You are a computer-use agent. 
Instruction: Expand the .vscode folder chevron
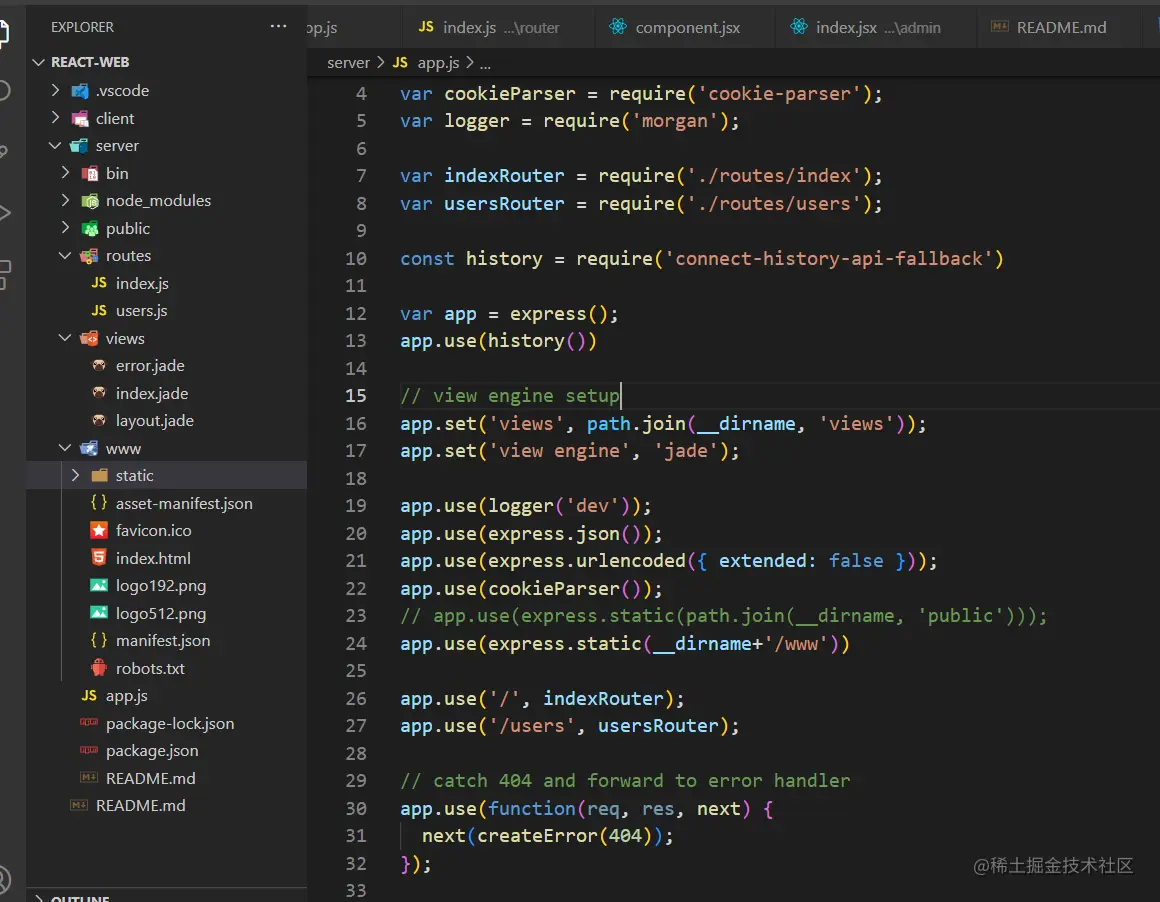coord(55,90)
